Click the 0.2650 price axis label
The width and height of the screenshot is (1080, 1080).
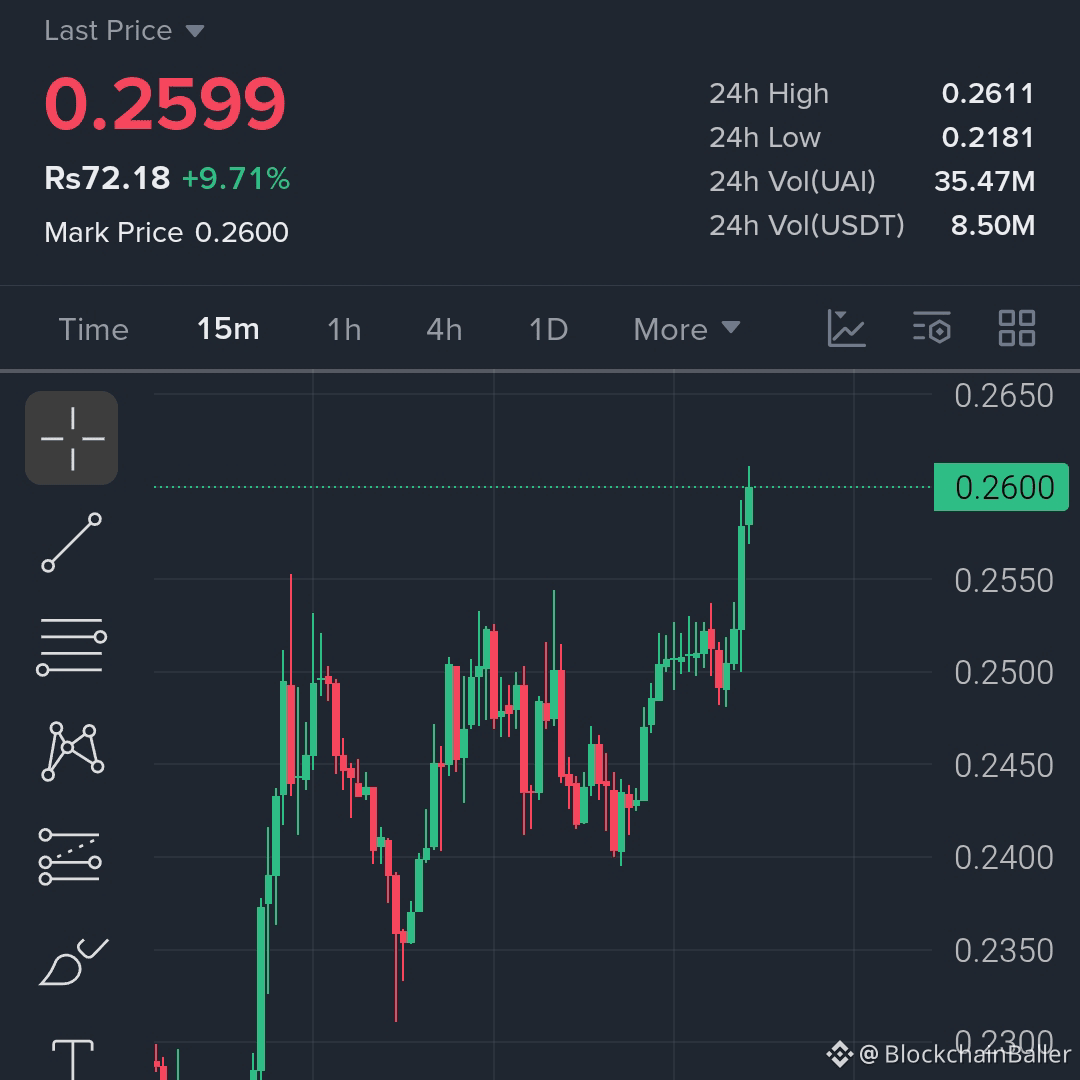tap(1004, 396)
